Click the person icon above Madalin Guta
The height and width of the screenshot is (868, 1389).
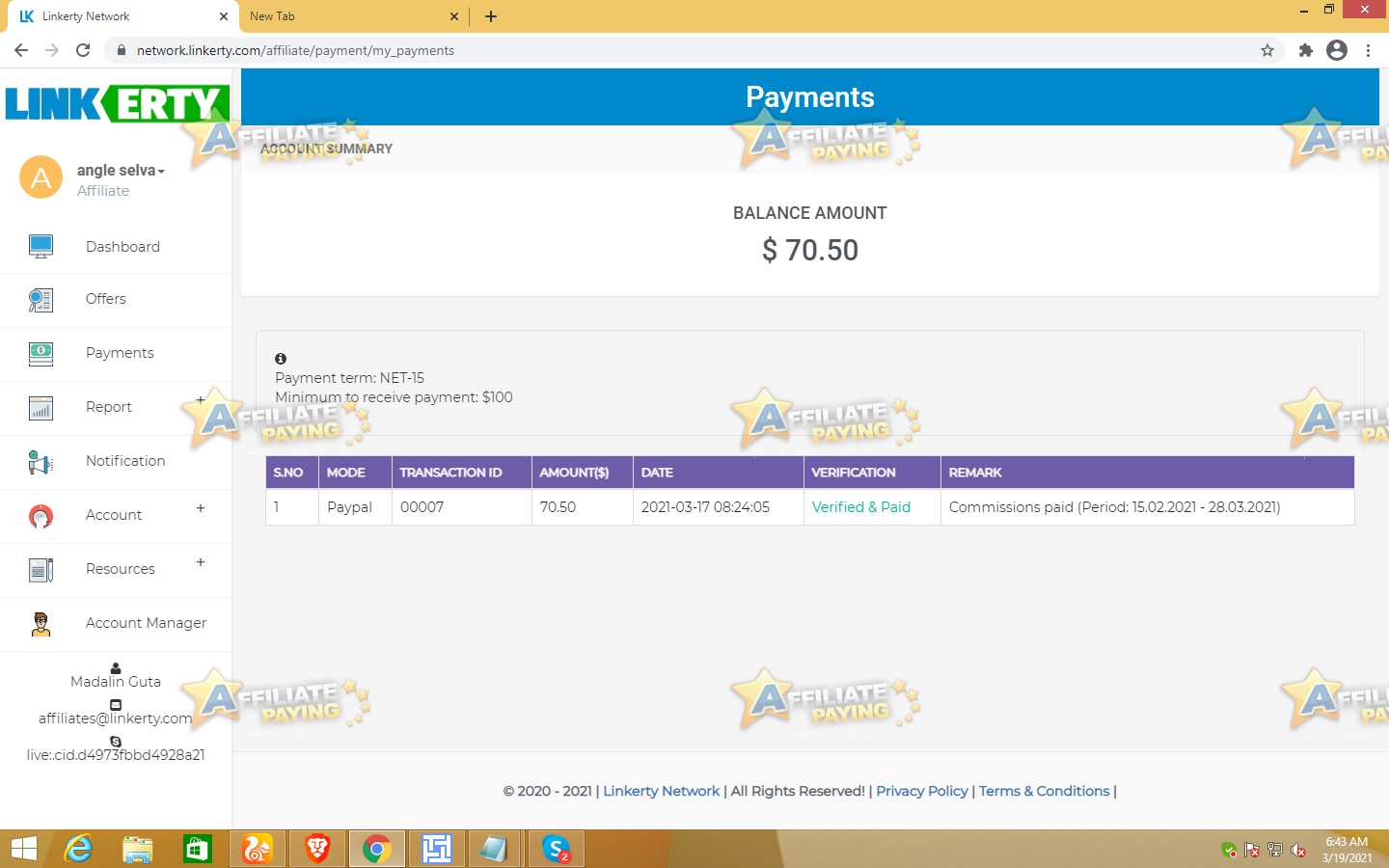116,667
